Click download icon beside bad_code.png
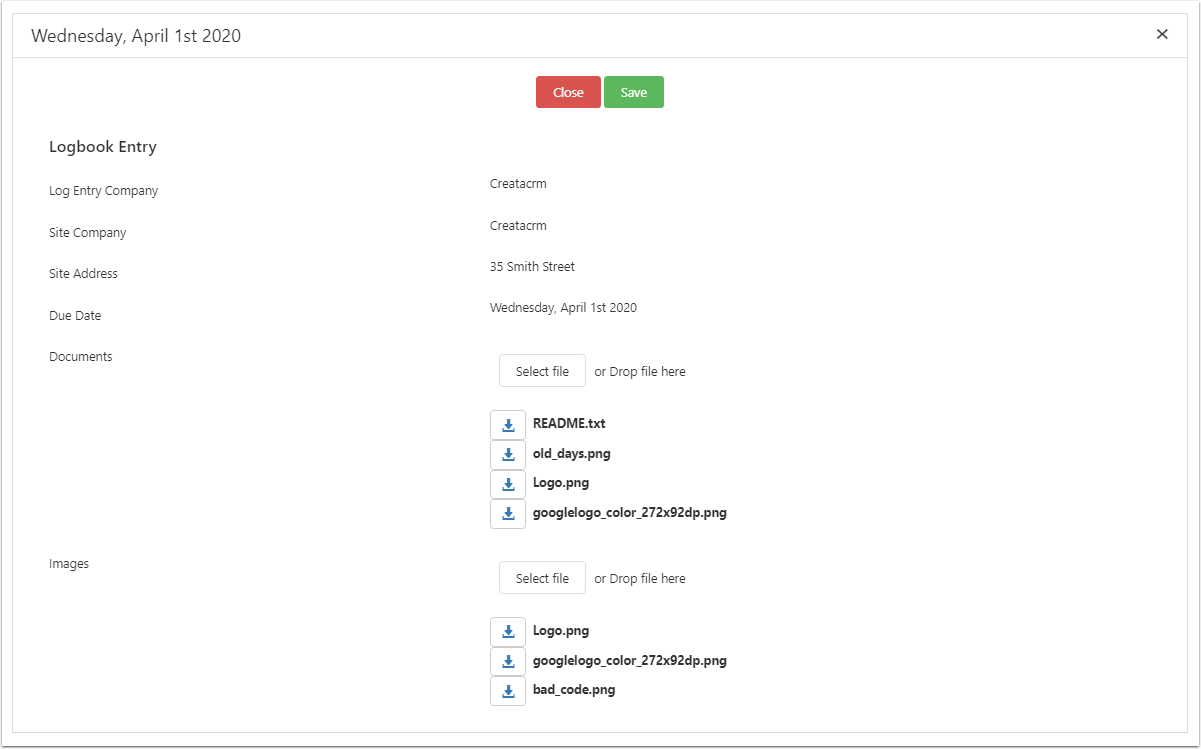This screenshot has height=749, width=1201. (508, 691)
